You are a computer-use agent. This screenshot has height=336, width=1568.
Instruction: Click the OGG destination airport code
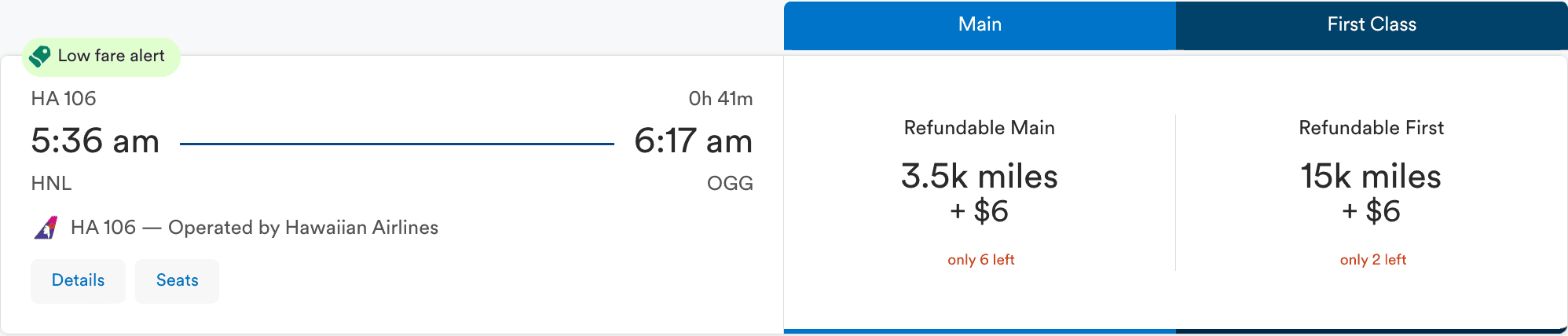(x=730, y=183)
